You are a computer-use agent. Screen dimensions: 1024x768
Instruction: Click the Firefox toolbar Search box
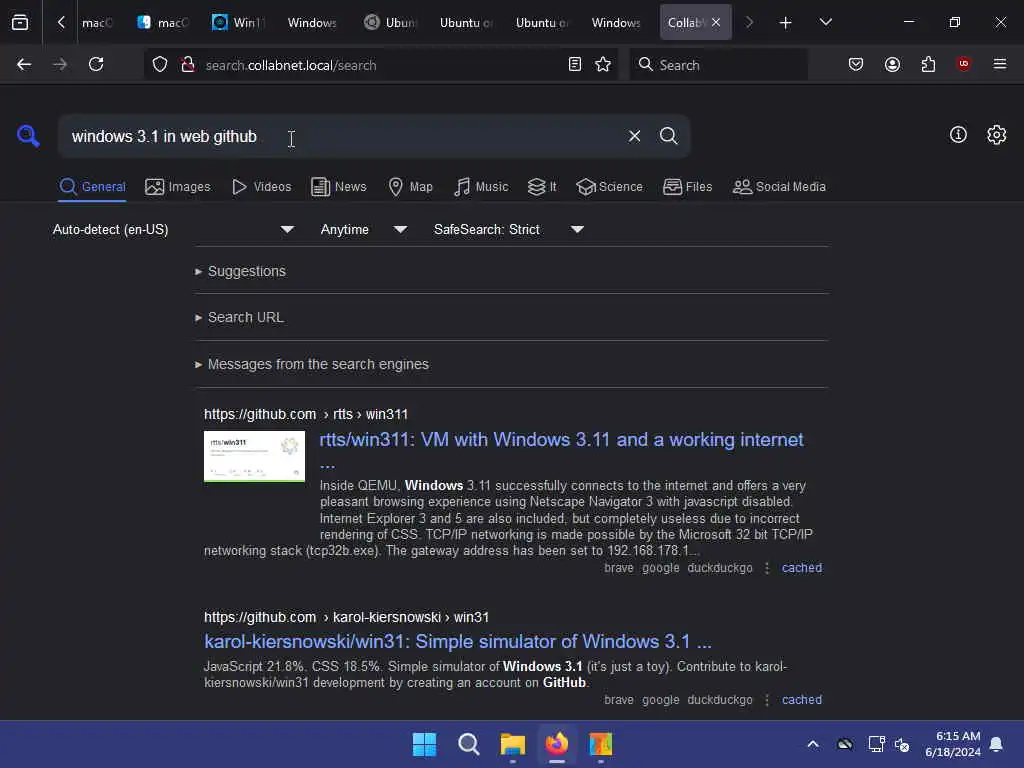[x=718, y=65]
